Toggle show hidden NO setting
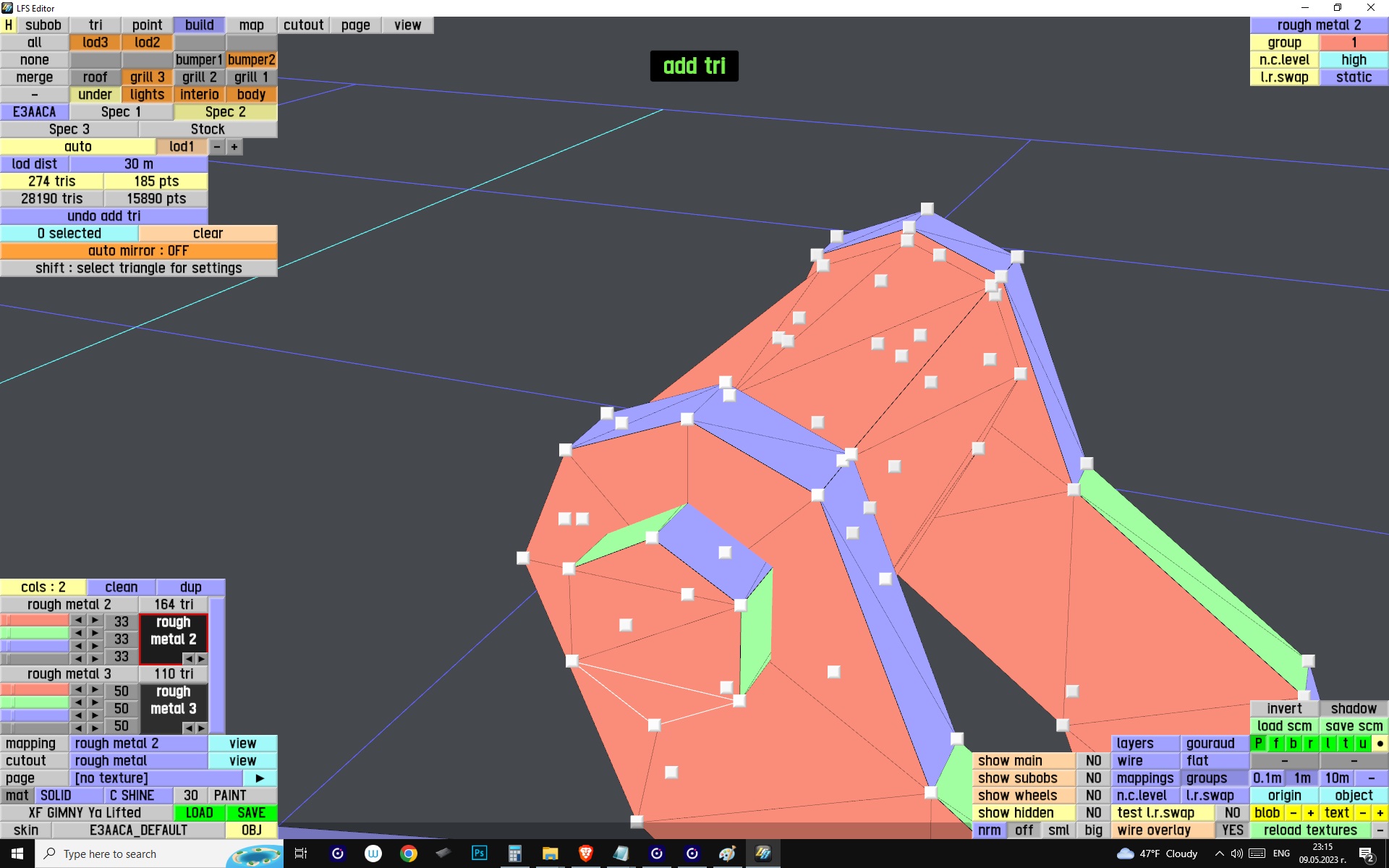 [x=1093, y=813]
